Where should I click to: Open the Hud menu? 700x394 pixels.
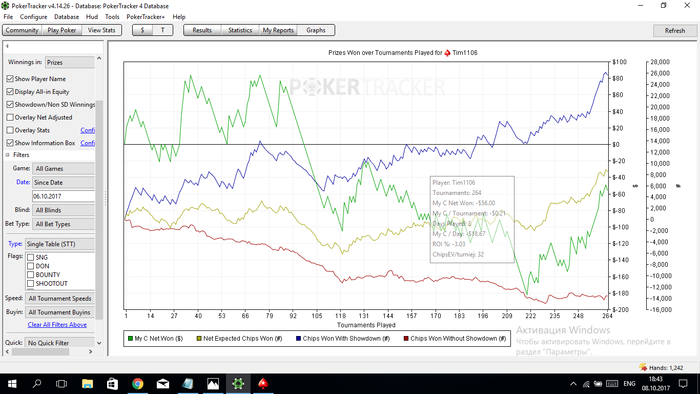point(92,17)
